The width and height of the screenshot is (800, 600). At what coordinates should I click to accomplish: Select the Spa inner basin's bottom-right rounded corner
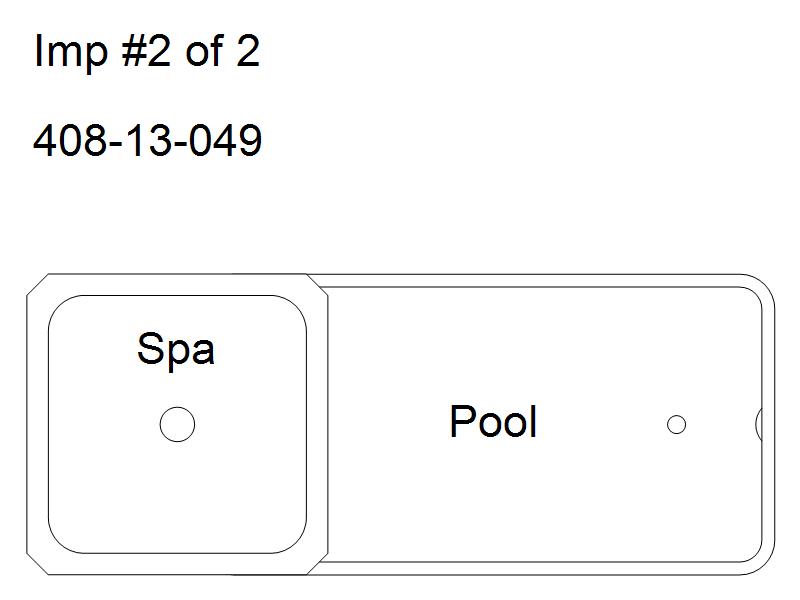point(291,538)
